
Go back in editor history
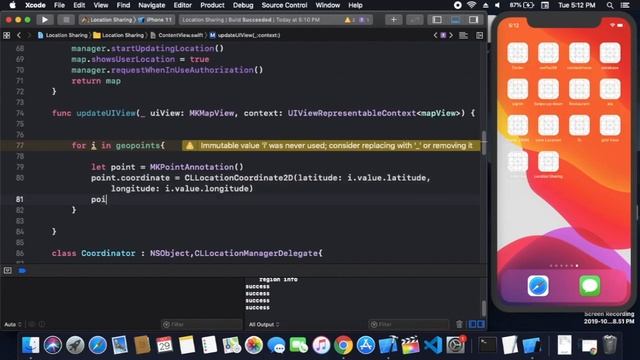click(x=19, y=36)
